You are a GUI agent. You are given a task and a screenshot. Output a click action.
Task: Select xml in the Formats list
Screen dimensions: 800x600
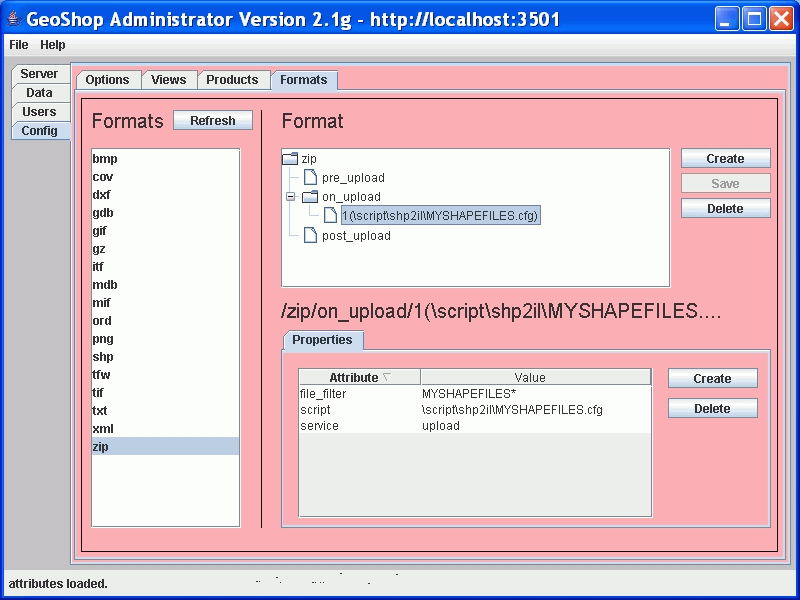165,429
